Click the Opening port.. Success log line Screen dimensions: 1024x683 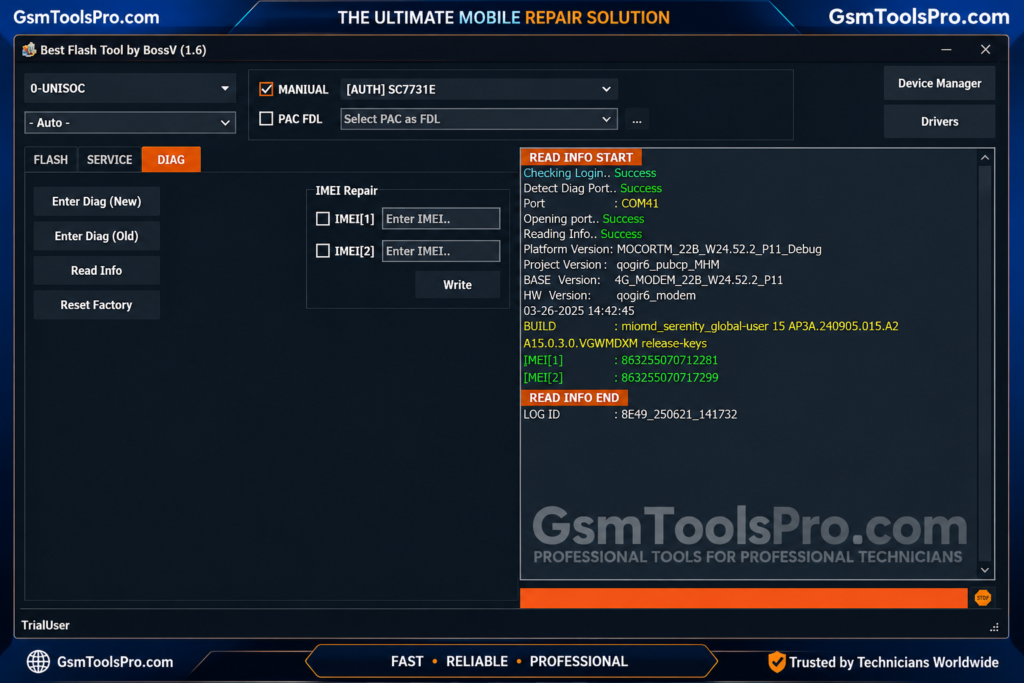coord(583,219)
